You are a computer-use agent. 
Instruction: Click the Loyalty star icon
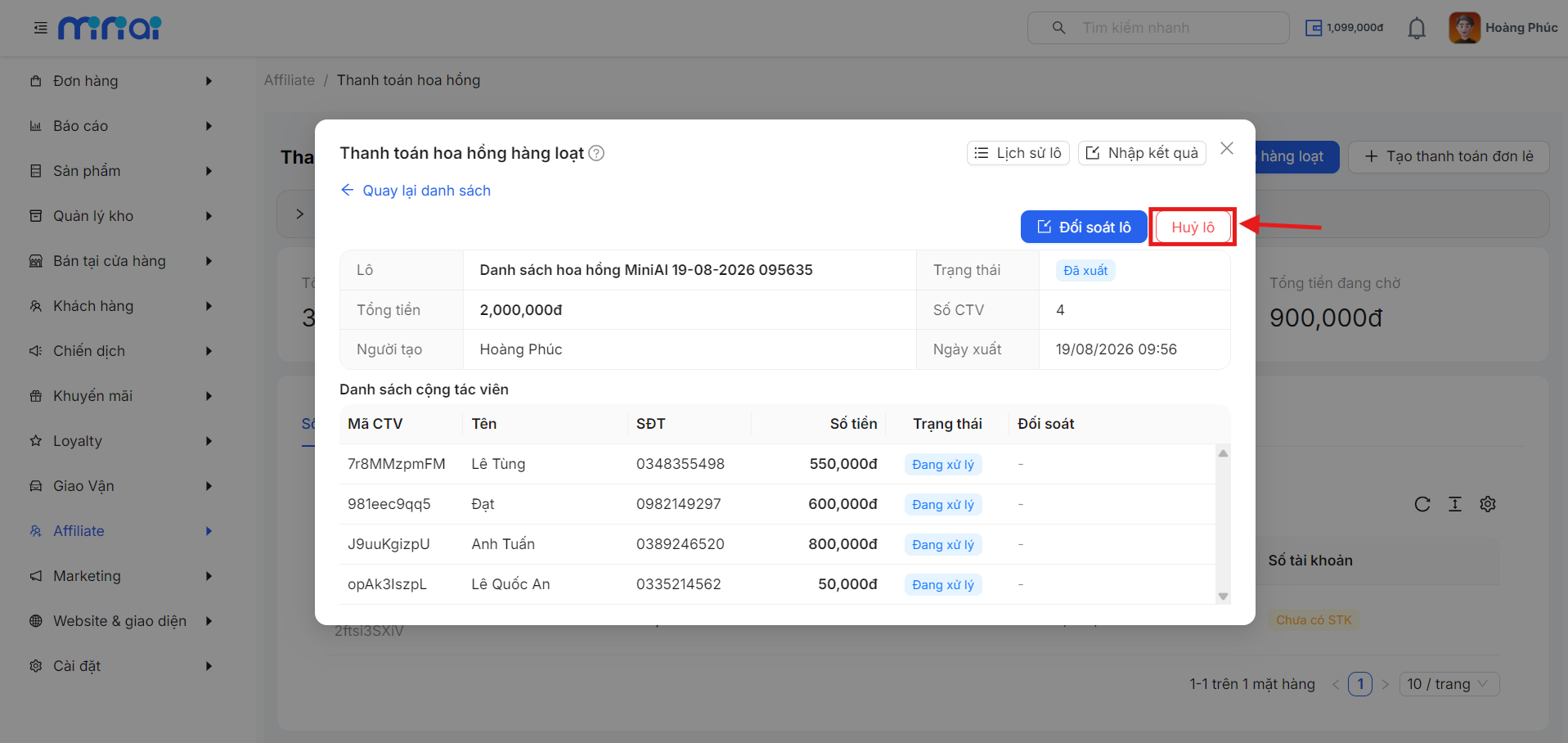coord(35,441)
